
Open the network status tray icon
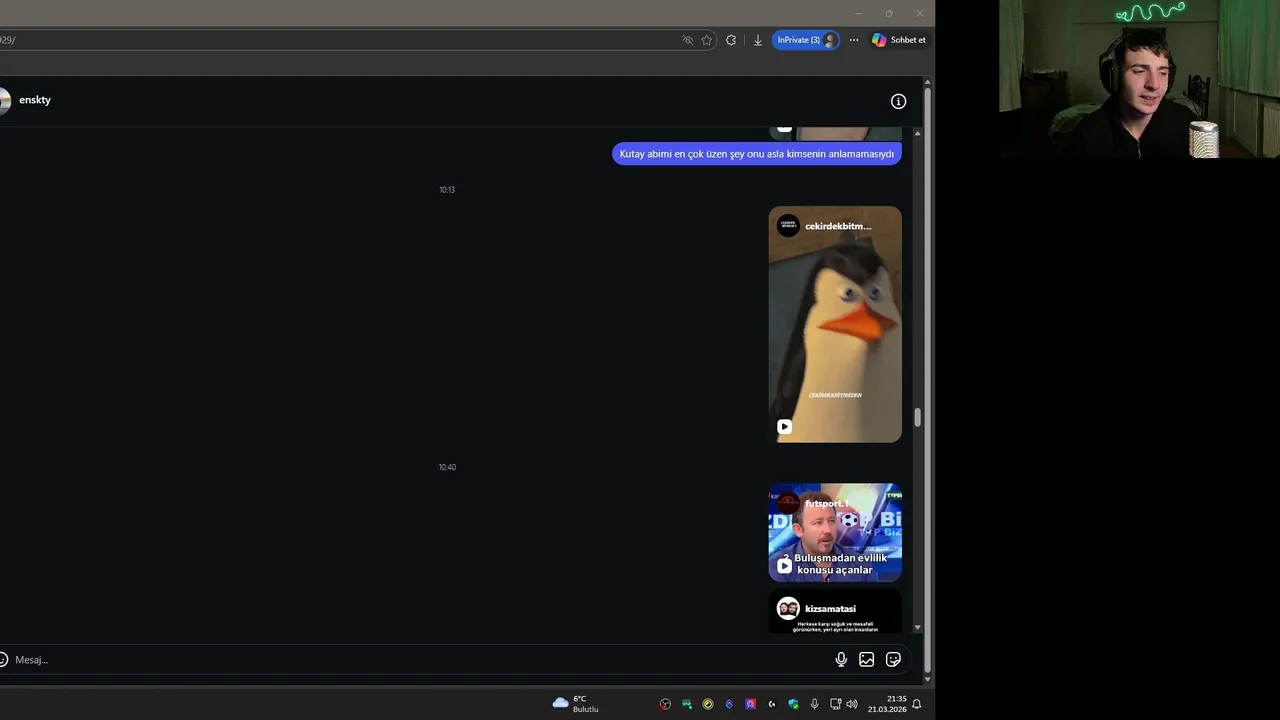836,704
